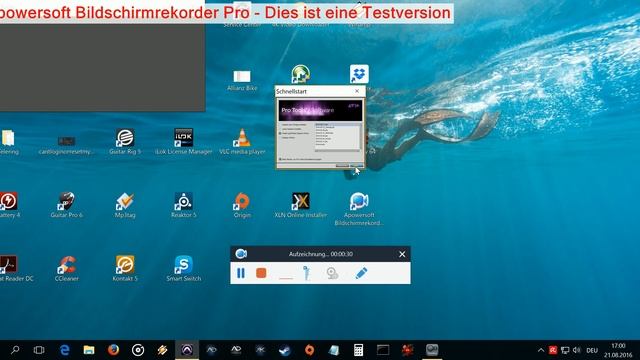Launch Microsoft Edge from taskbar
This screenshot has width=640, height=360.
click(64, 350)
